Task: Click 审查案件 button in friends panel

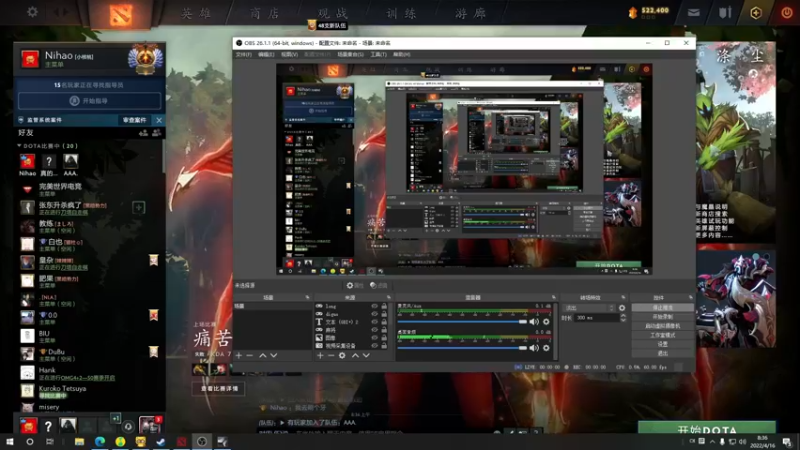Action: click(135, 120)
